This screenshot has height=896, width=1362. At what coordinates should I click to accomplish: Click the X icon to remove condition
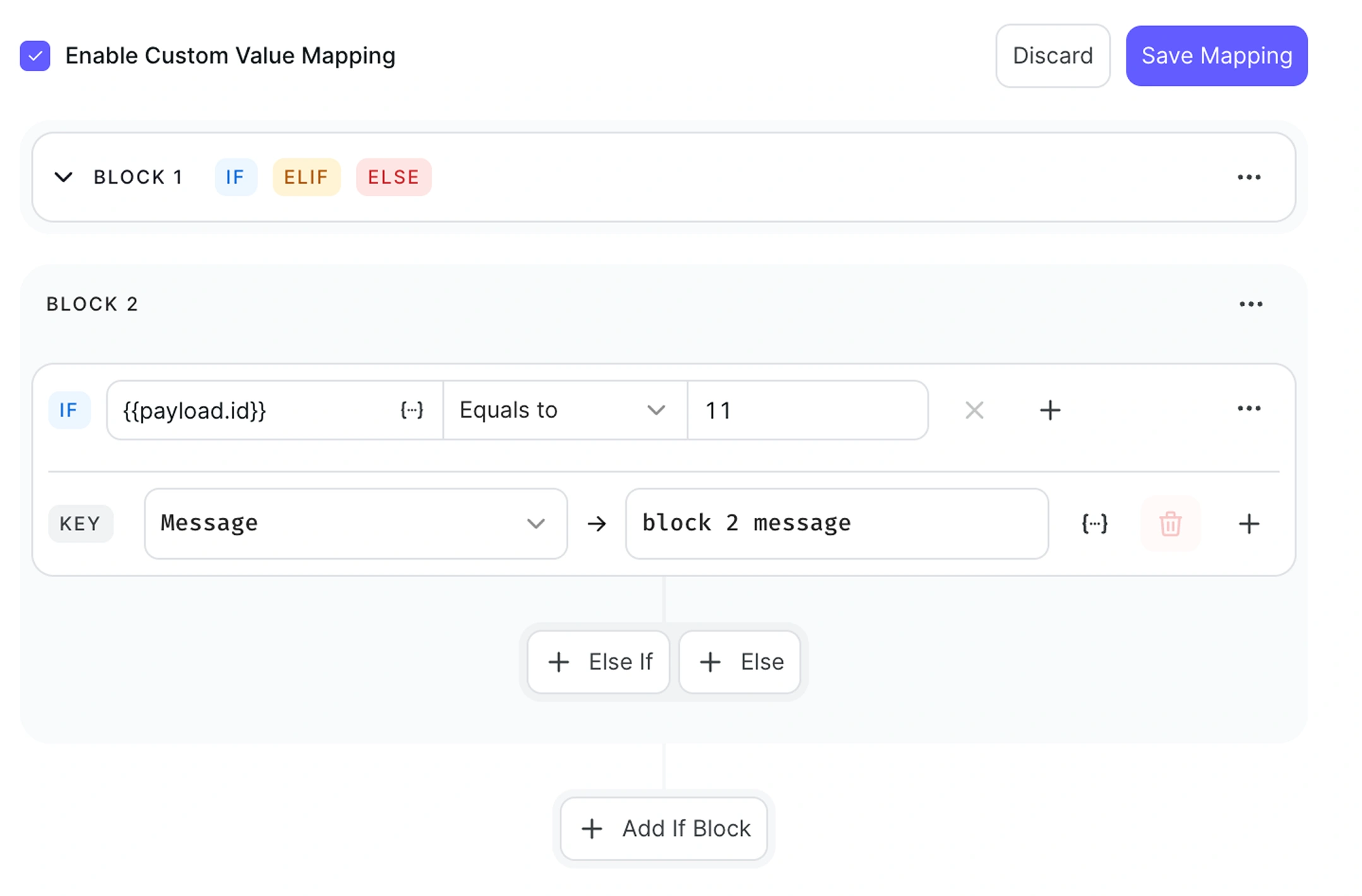click(x=974, y=410)
